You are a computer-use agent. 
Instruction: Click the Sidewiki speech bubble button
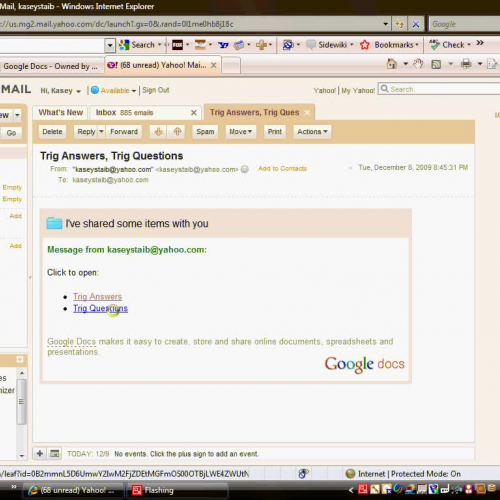[x=311, y=45]
